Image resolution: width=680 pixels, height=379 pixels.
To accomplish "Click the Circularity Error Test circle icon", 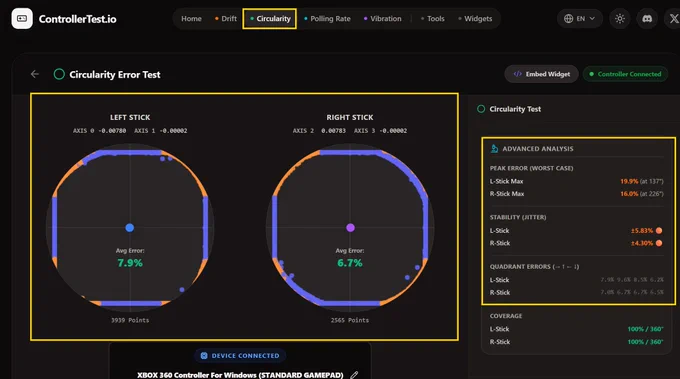I will (x=59, y=74).
